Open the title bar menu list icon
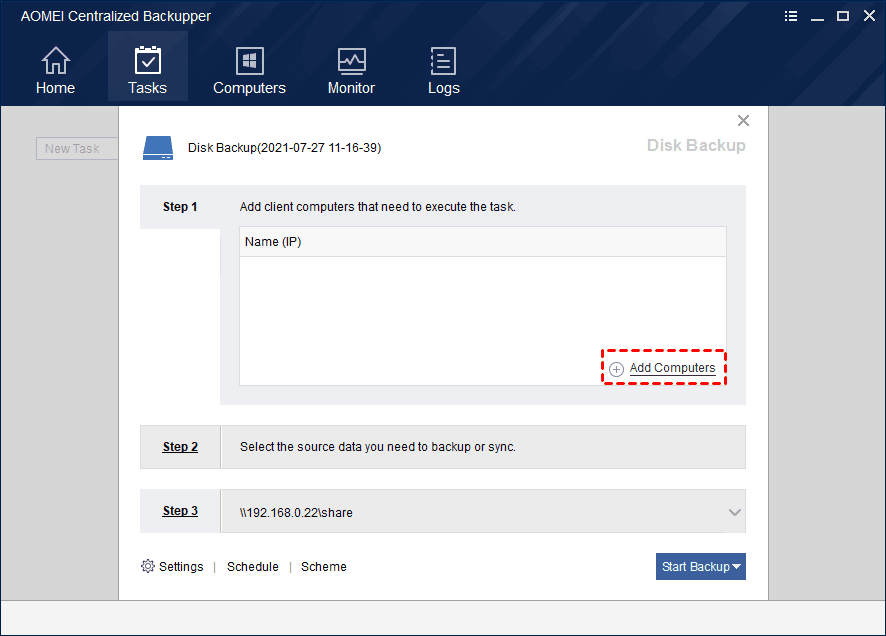 point(791,16)
